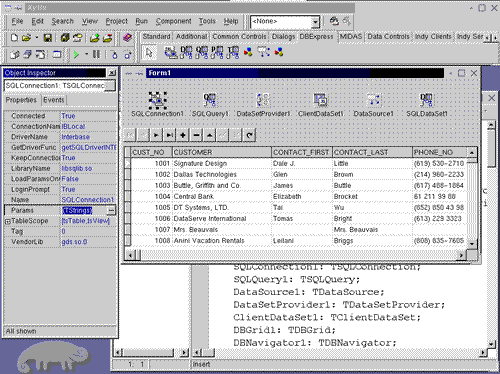Viewport: 500px width, 374px height.
Task: Click the navigator Delete (−) button
Action: (x=196, y=135)
